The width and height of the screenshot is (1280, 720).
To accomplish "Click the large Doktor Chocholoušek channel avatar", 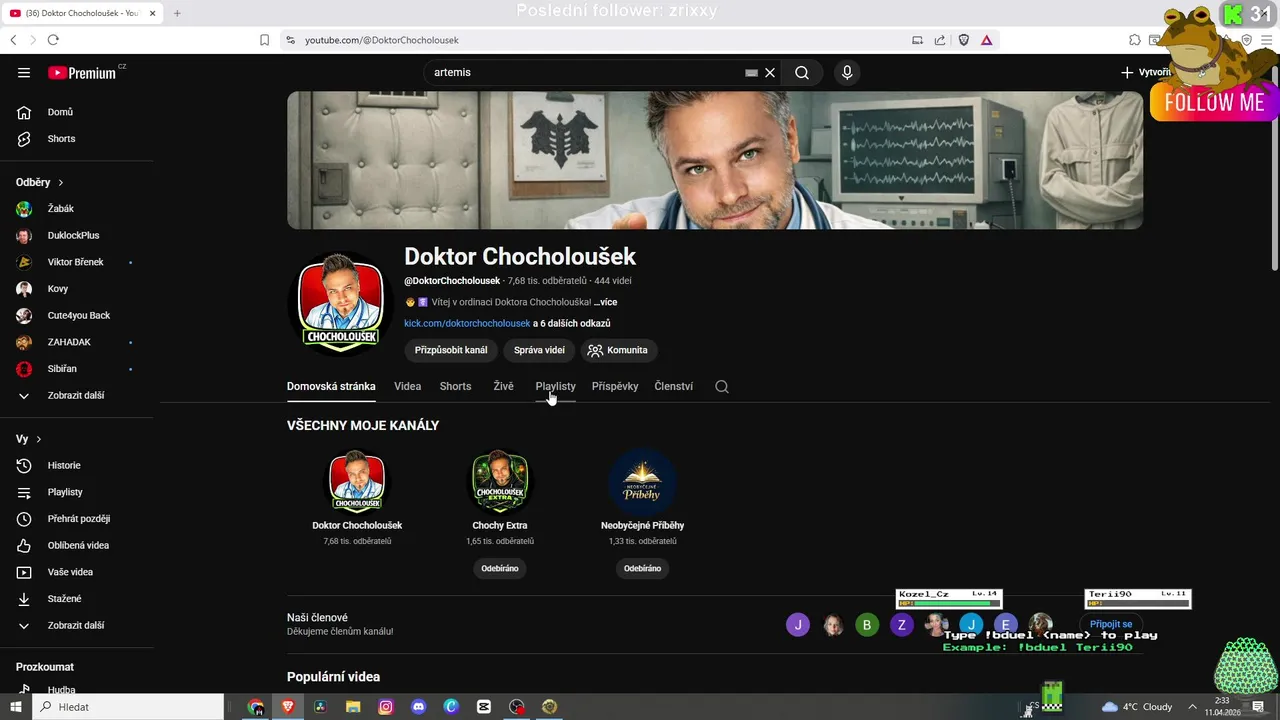I will [340, 304].
